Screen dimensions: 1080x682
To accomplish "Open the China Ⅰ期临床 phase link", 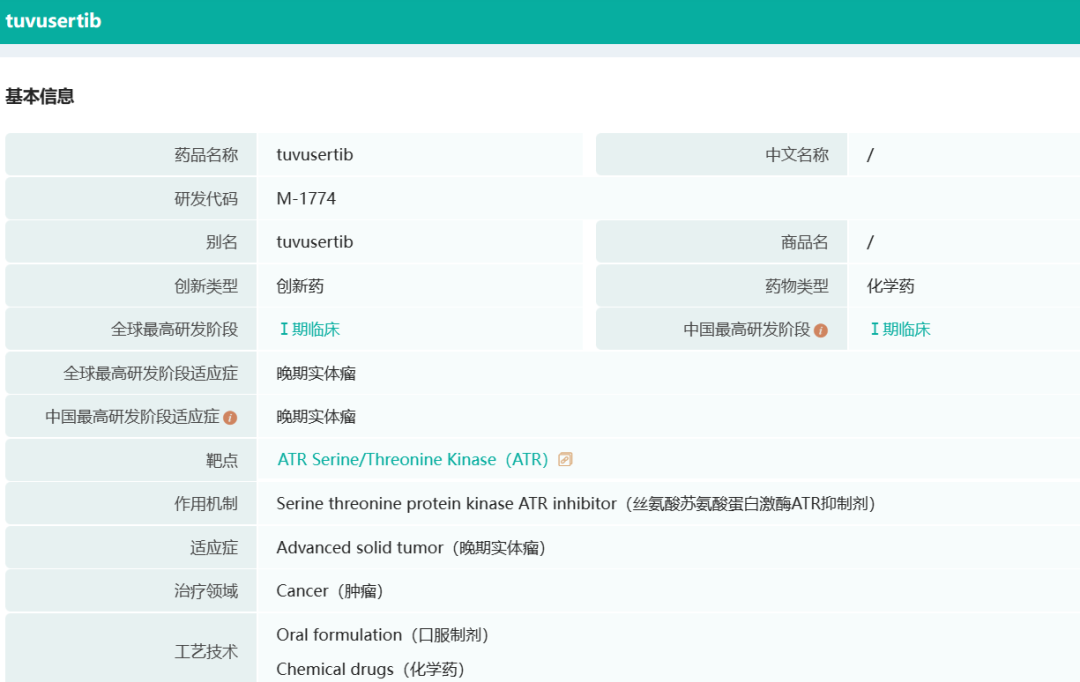I will pos(900,329).
